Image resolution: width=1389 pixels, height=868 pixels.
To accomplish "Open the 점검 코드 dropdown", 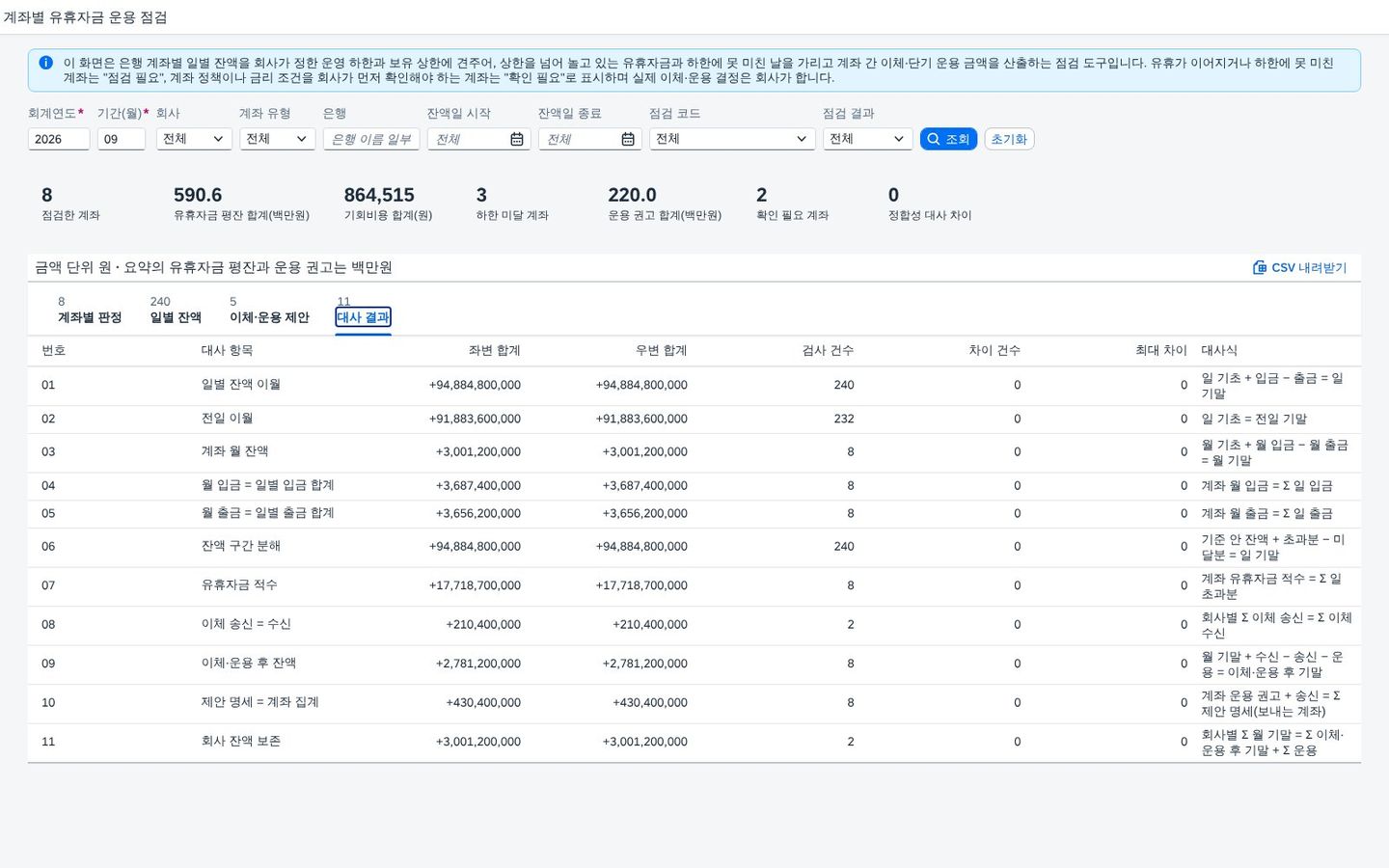I will (x=732, y=139).
